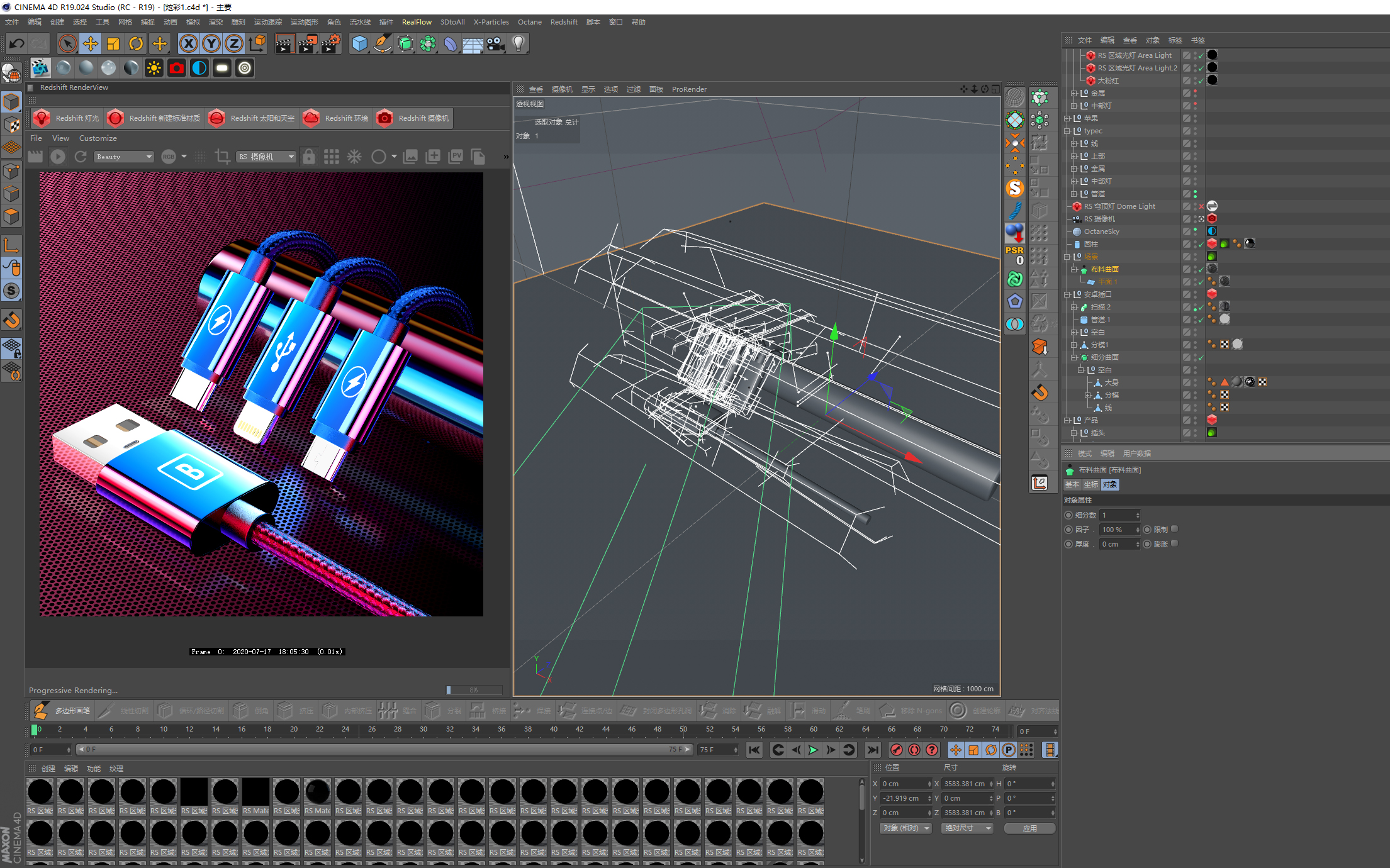Open the Redshift menu in menu bar
This screenshot has height=868, width=1390.
tap(563, 22)
